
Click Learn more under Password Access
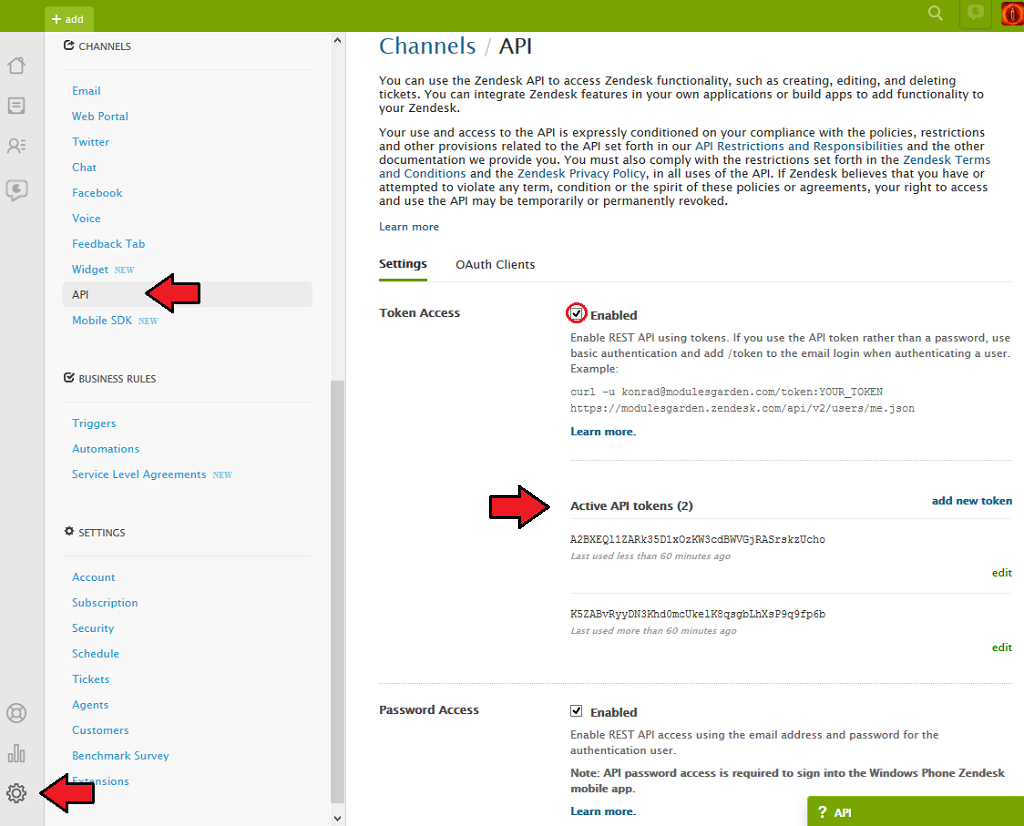click(603, 811)
